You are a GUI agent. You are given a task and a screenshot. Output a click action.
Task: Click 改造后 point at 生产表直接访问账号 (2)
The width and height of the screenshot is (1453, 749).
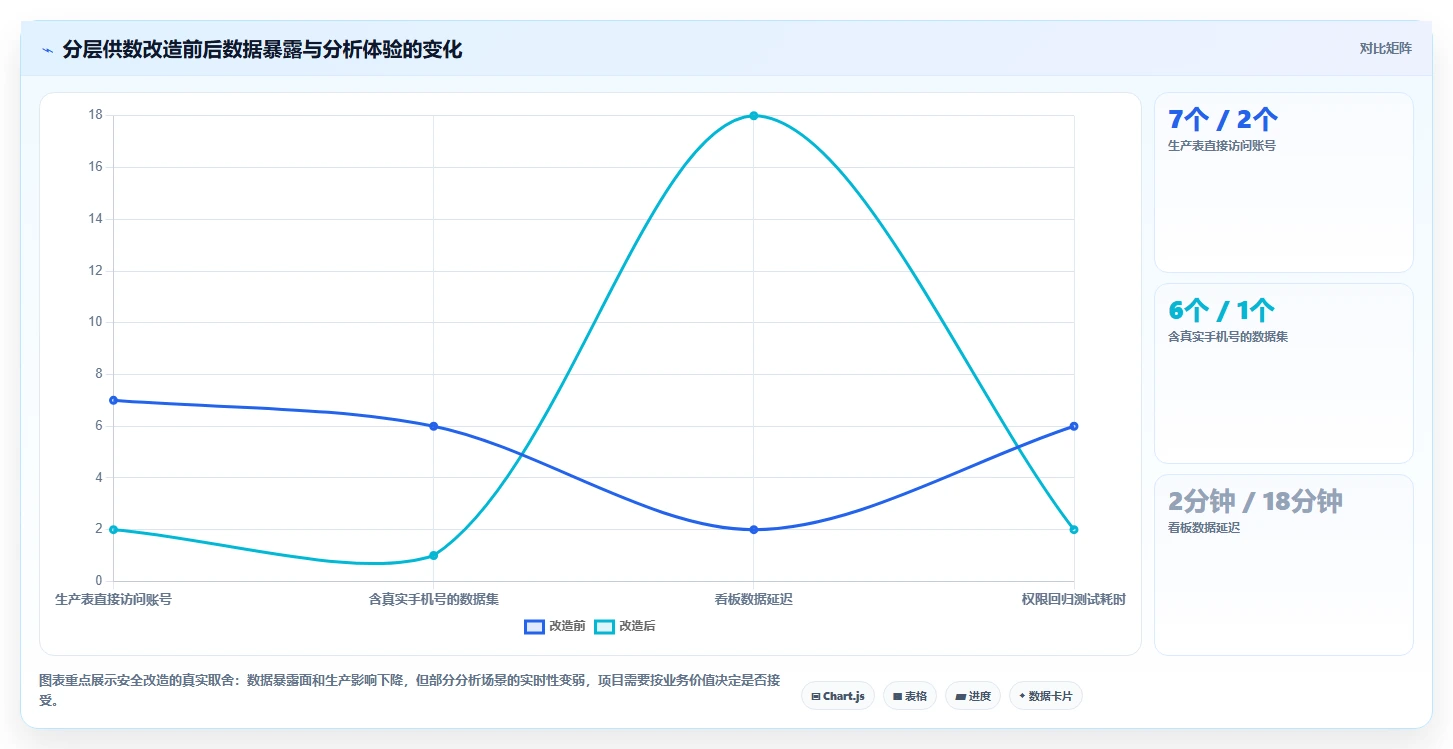(x=113, y=529)
